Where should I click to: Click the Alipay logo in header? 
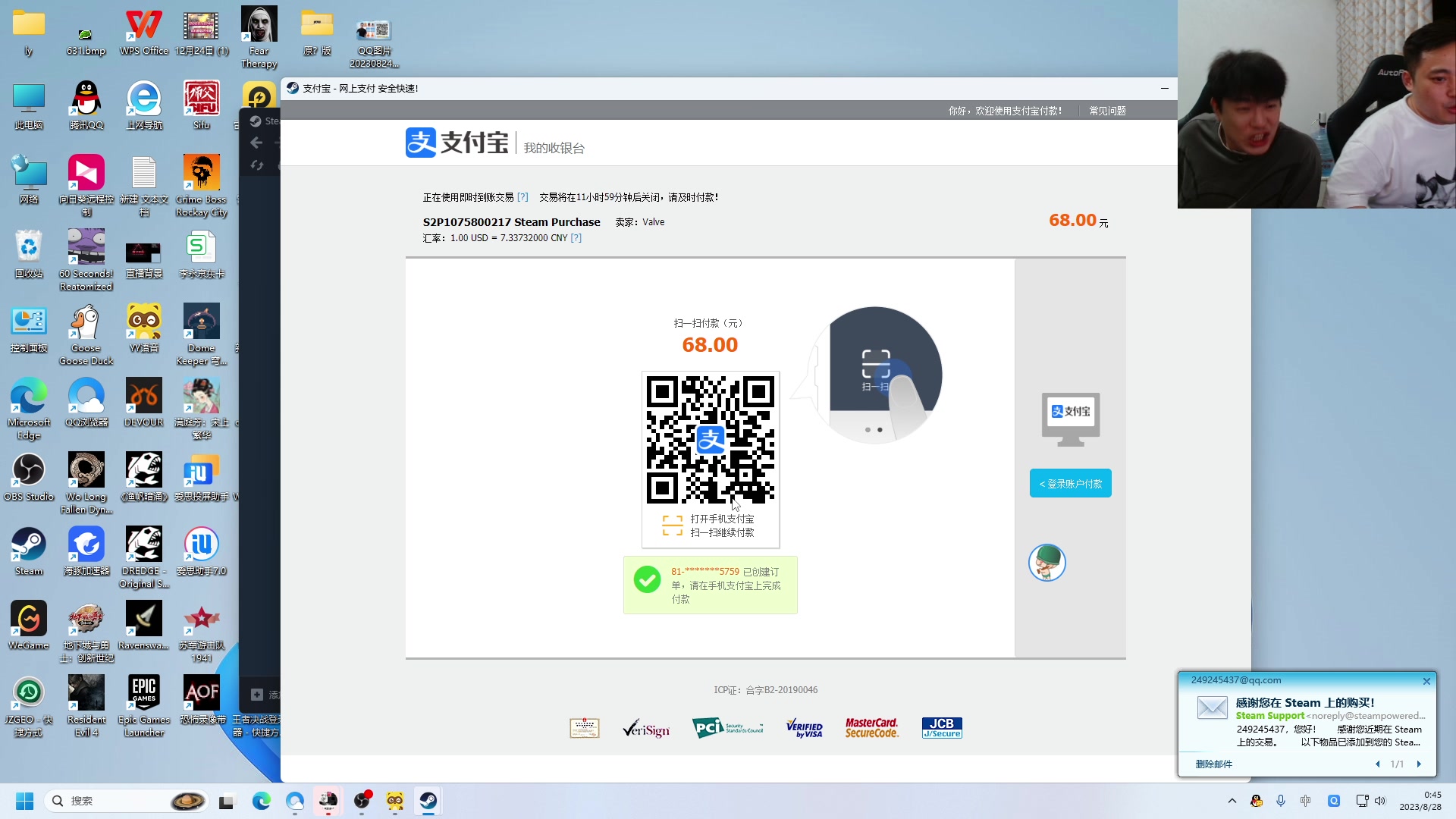tap(457, 143)
